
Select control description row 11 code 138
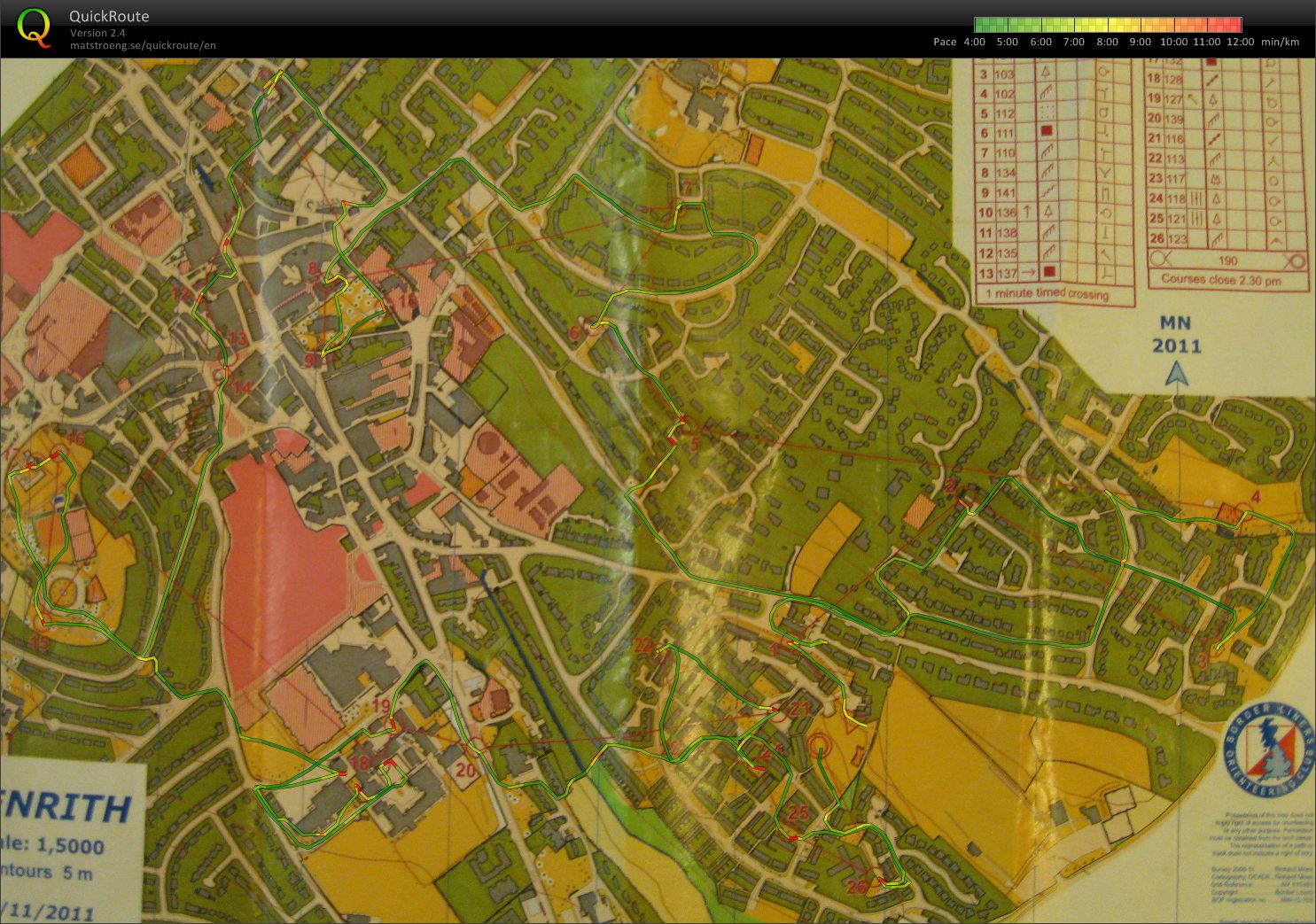[1054, 233]
